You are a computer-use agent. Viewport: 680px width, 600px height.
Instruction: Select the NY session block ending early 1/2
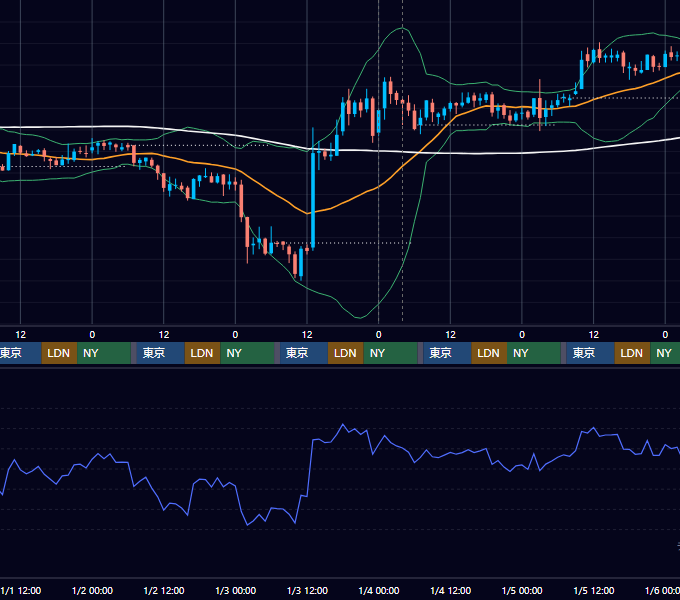tap(104, 353)
